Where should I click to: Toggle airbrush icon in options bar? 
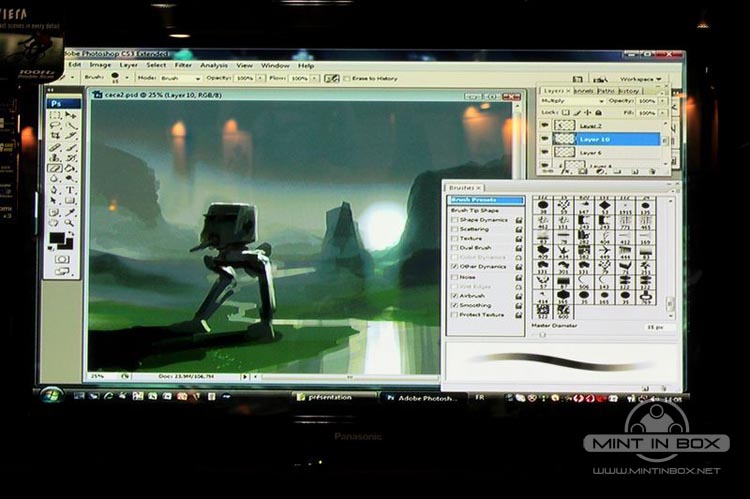click(332, 78)
